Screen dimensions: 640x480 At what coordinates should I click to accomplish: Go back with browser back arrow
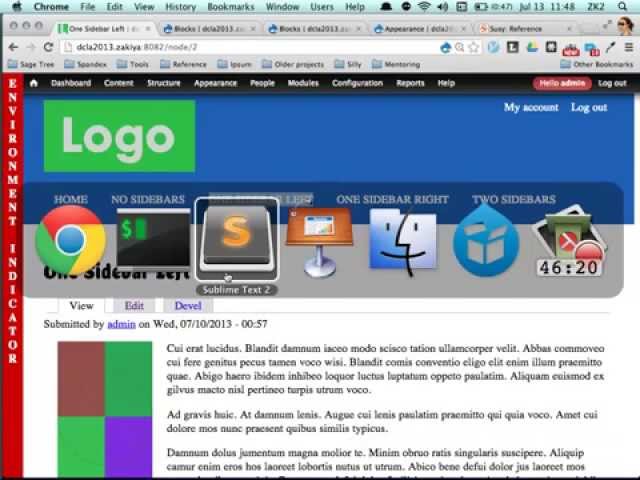13,47
